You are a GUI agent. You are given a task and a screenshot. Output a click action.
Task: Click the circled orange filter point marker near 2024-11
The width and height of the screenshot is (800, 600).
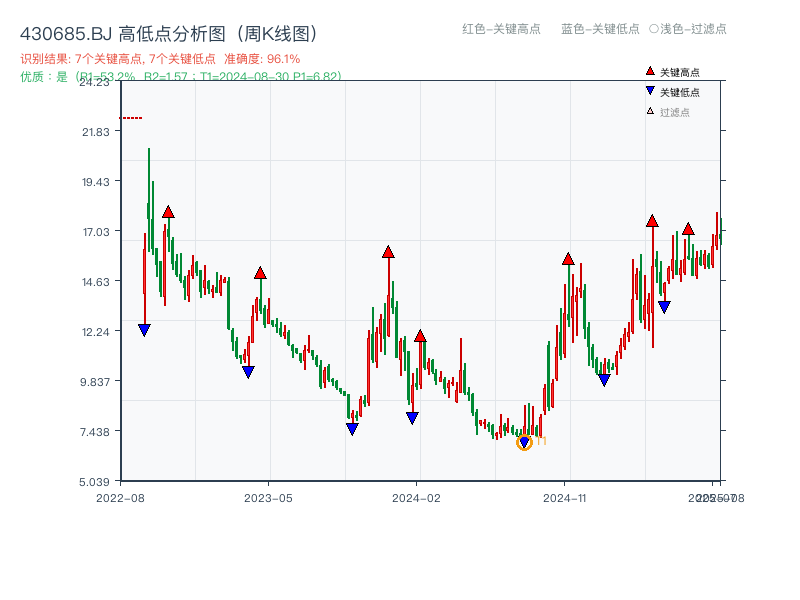[x=524, y=441]
